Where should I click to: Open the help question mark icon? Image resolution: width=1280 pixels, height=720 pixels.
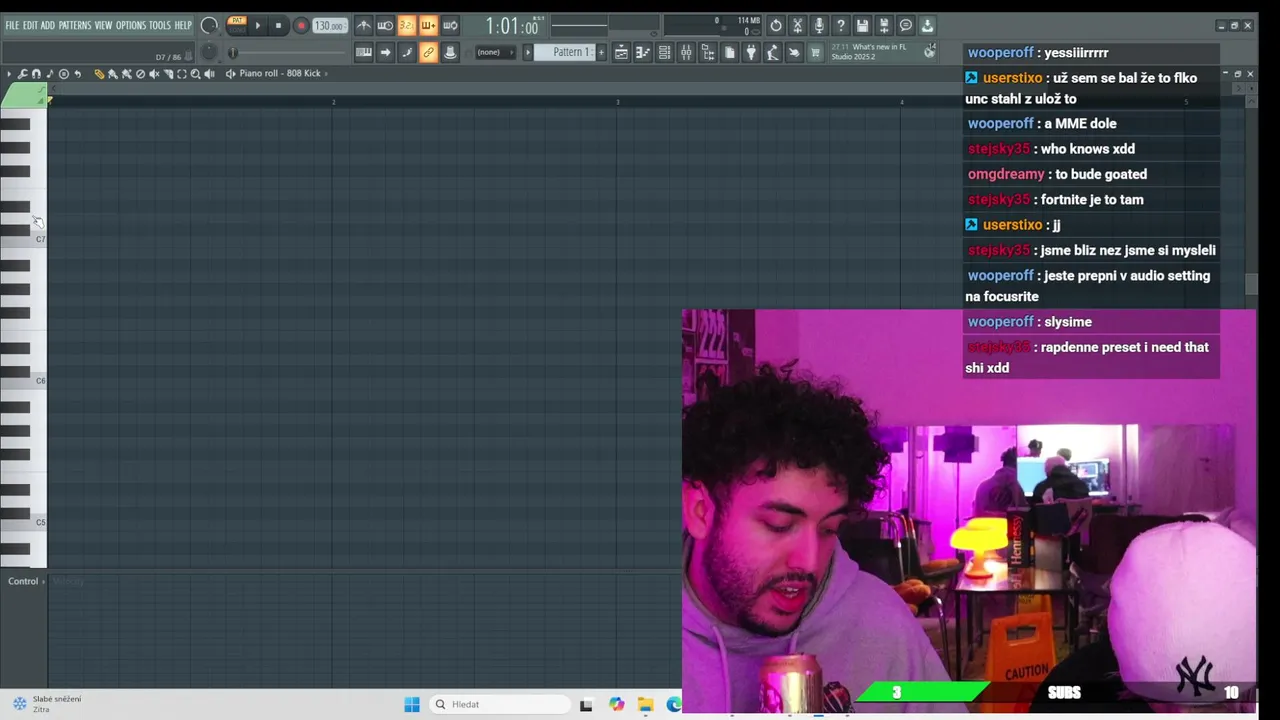click(841, 25)
